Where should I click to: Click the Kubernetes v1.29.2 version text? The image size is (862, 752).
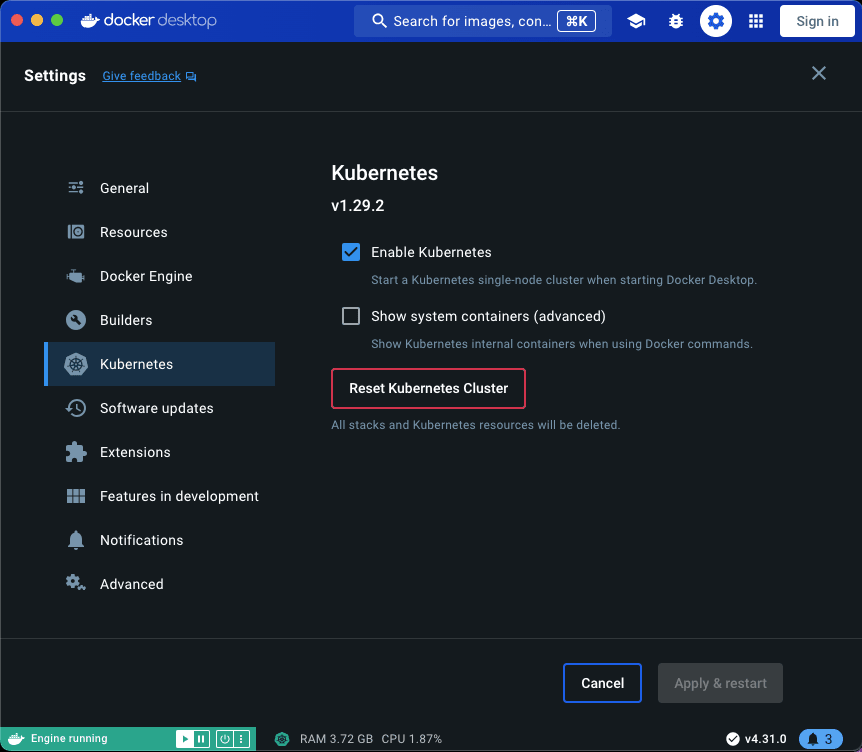(x=357, y=206)
